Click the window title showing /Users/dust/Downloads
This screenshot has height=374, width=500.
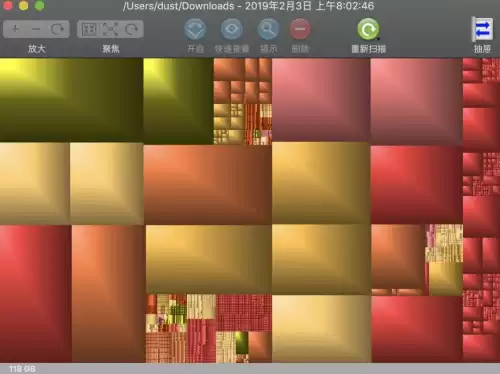pos(248,6)
